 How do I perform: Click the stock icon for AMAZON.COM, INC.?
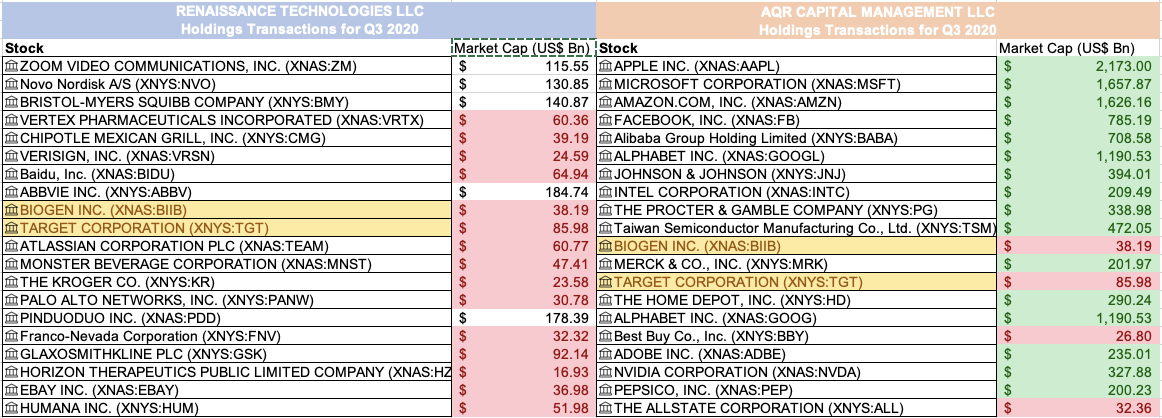(605, 102)
